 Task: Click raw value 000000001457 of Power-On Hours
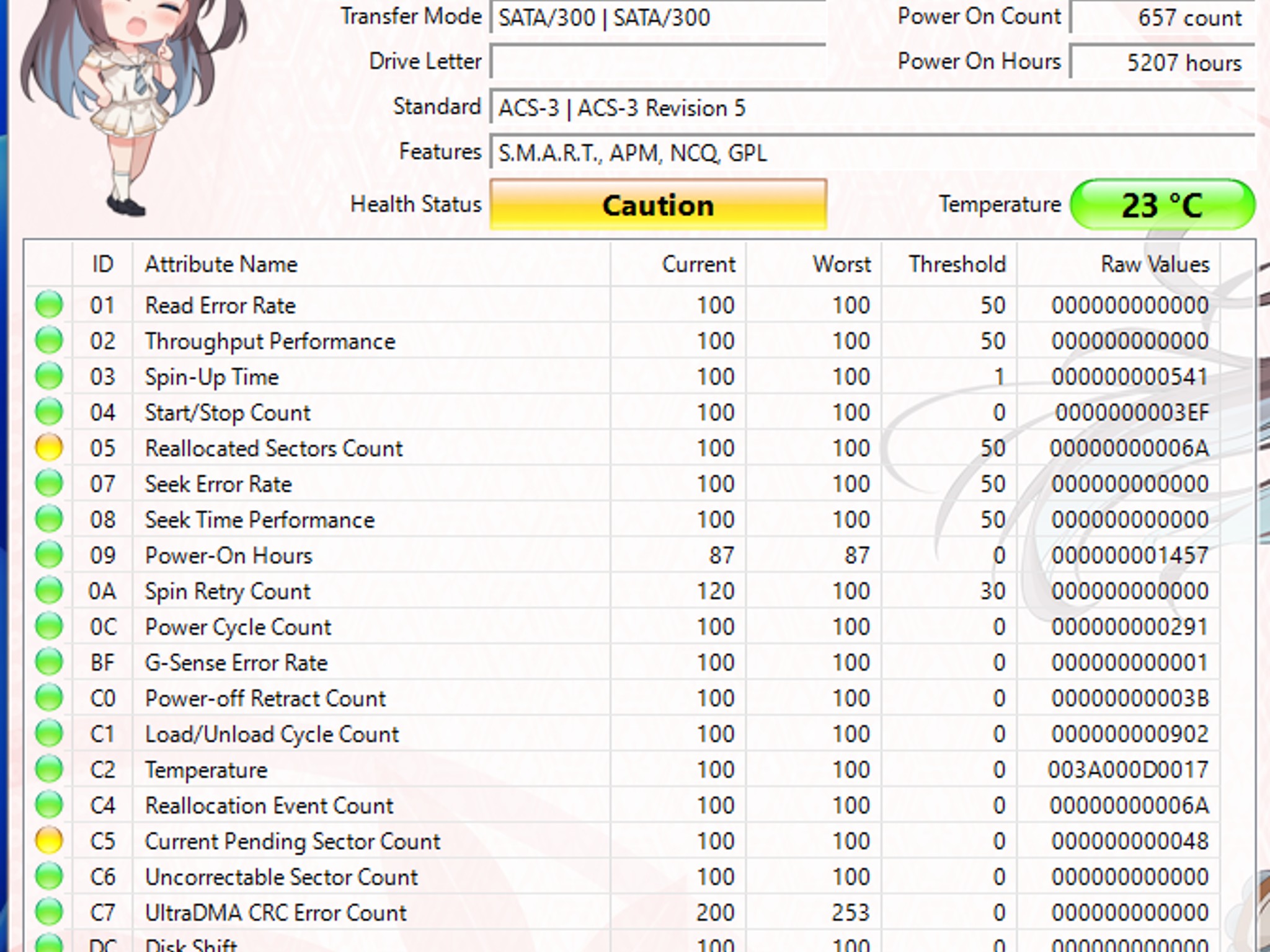click(x=1129, y=555)
